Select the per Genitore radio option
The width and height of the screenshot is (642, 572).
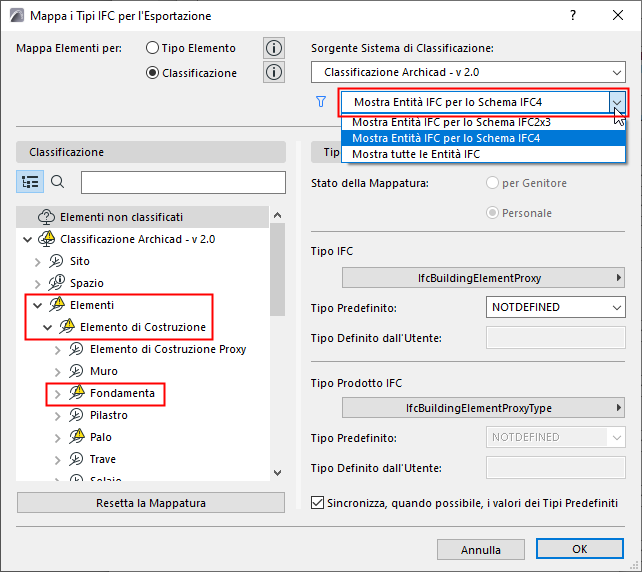coord(492,183)
